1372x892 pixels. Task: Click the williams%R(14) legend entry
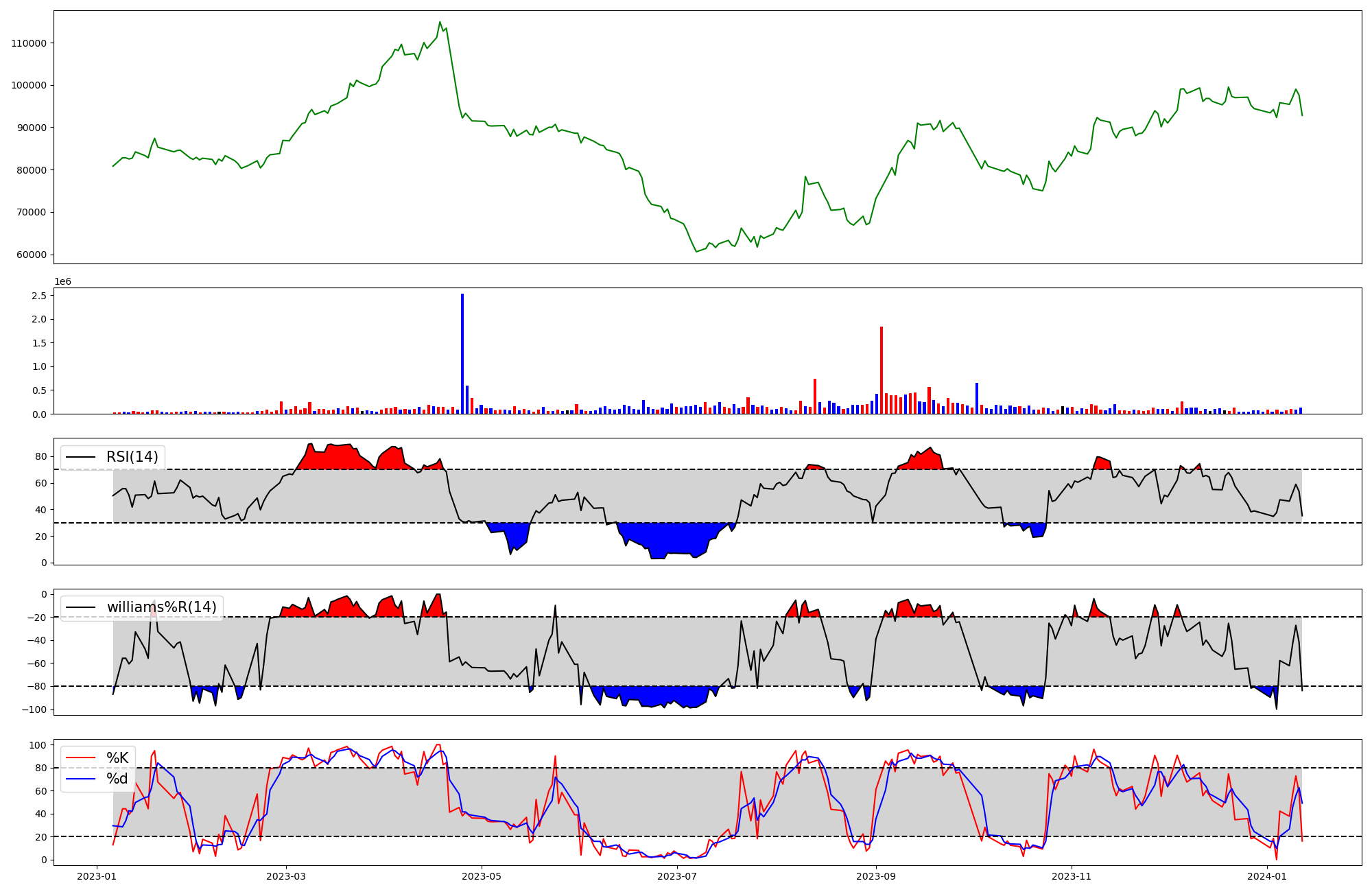point(161,607)
